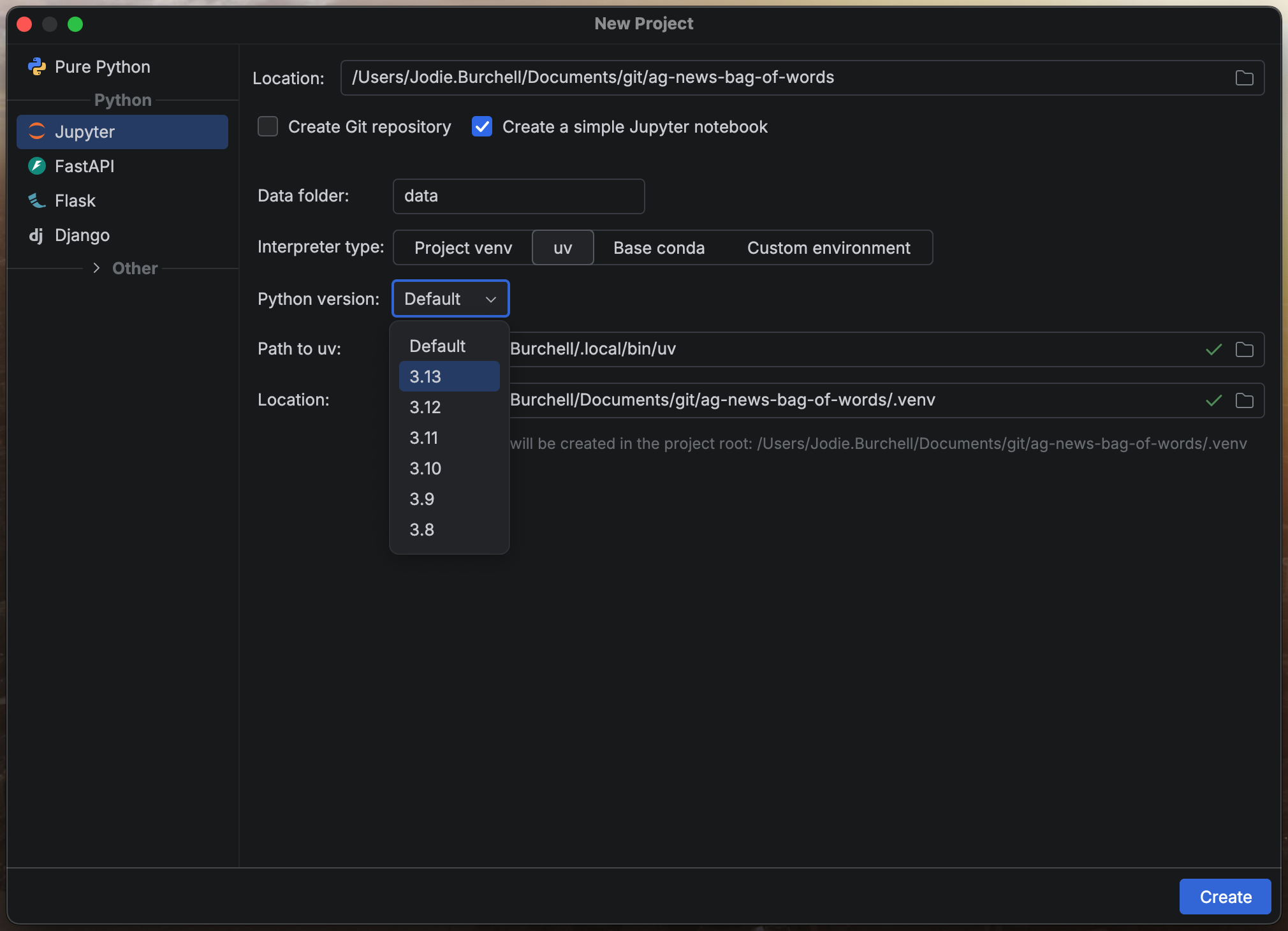Click the Data folder input field

coord(518,196)
